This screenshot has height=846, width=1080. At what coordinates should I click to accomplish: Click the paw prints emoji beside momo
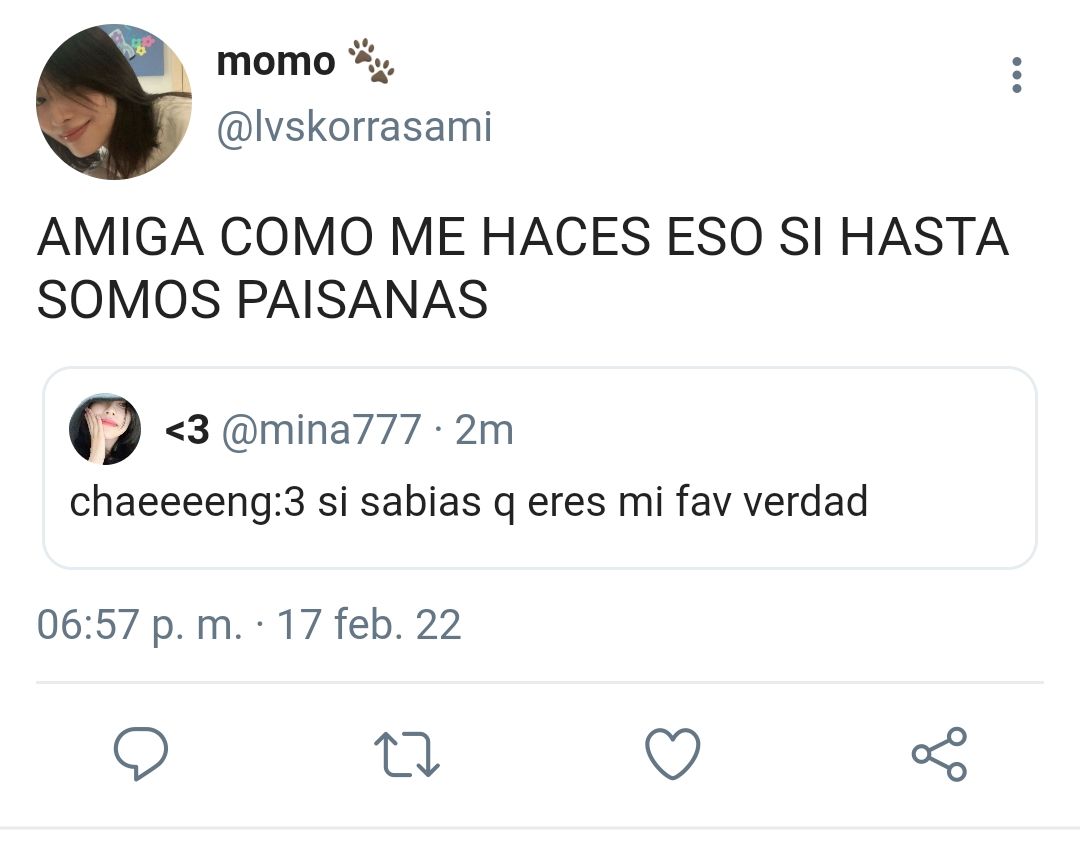pyautogui.click(x=371, y=61)
